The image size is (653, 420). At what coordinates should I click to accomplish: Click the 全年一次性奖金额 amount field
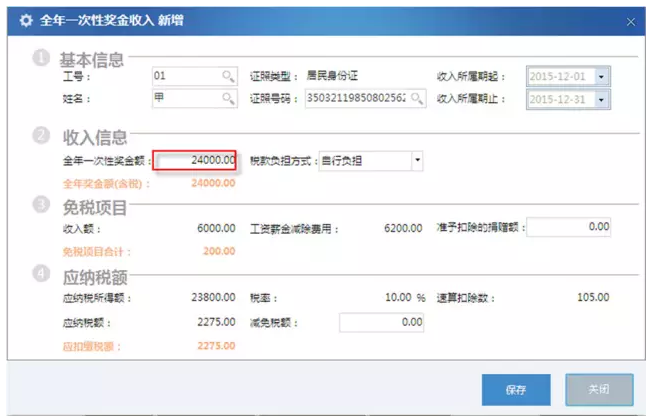point(194,160)
